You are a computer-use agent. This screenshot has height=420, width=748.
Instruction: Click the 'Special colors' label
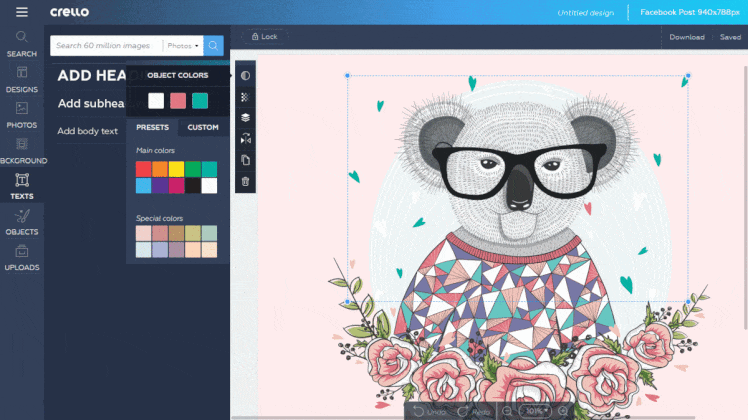(159, 218)
